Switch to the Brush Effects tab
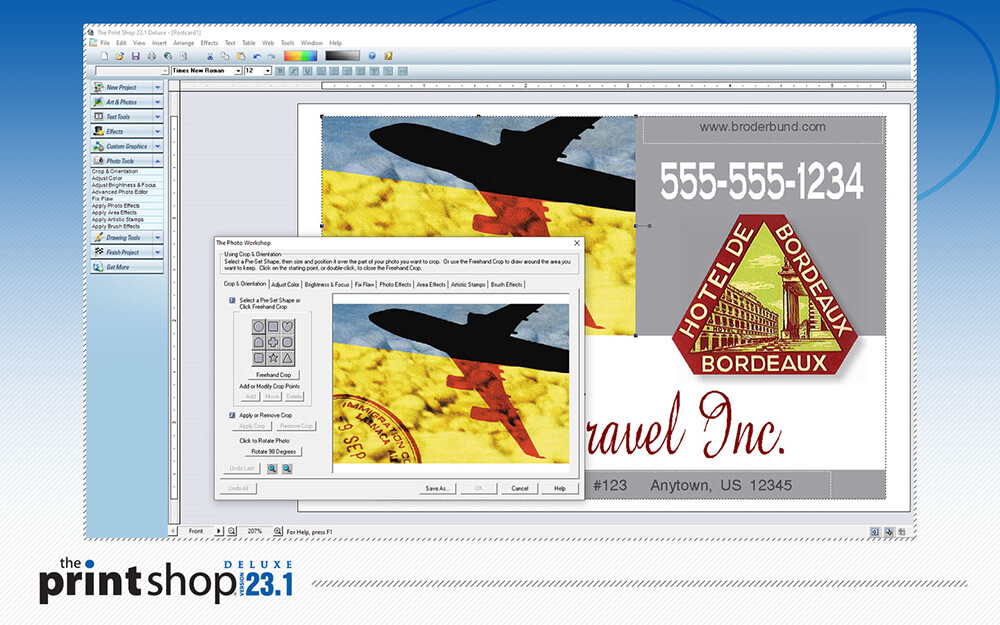The width and height of the screenshot is (1000, 625). [506, 284]
